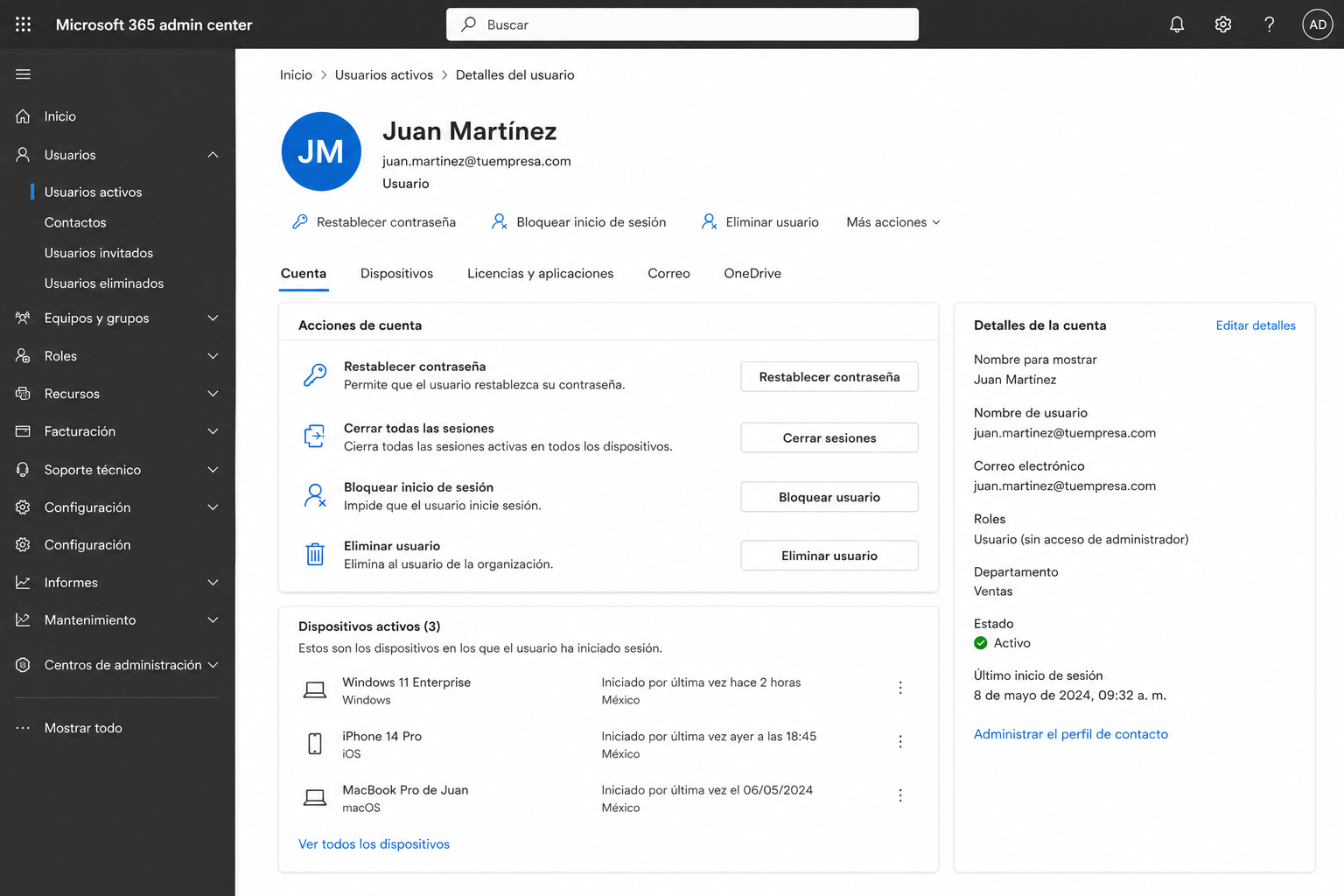Switch to Licencias y aplicaciones tab

540,274
